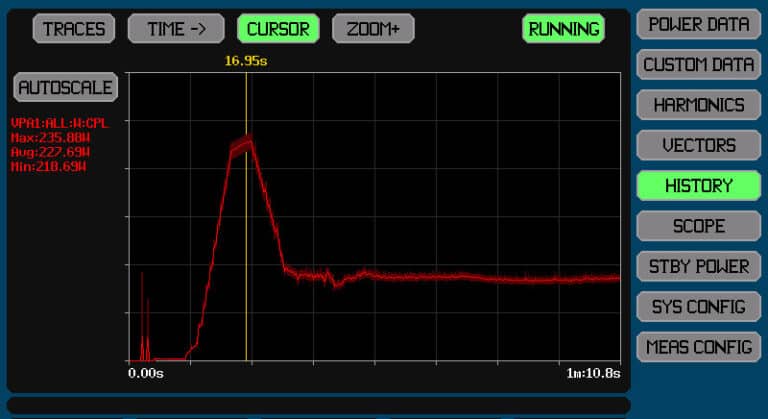Click the red trace peak on chart
This screenshot has width=768, height=419.
241,145
